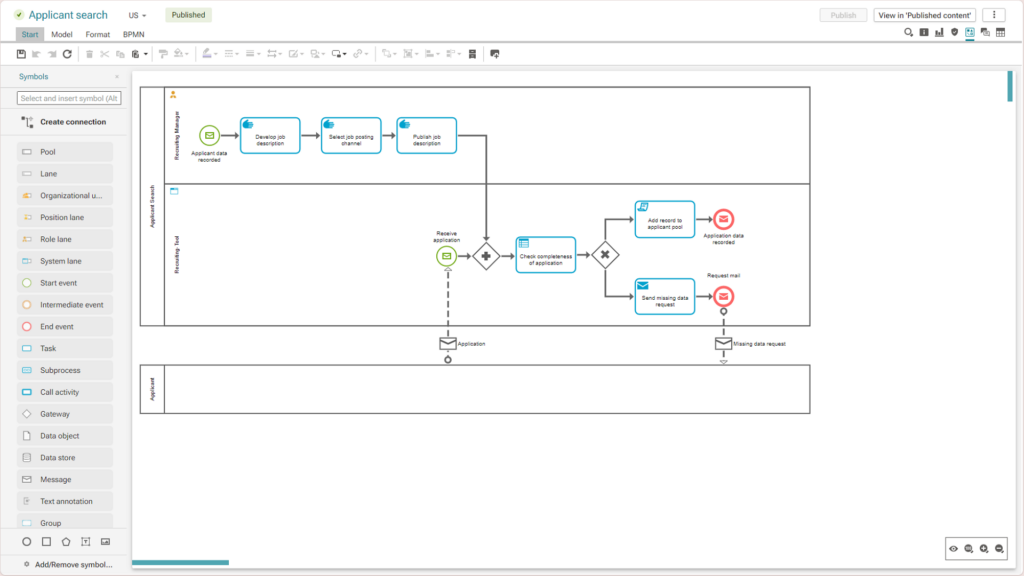
Task: Click the View in 'Published content' button
Action: pos(924,14)
